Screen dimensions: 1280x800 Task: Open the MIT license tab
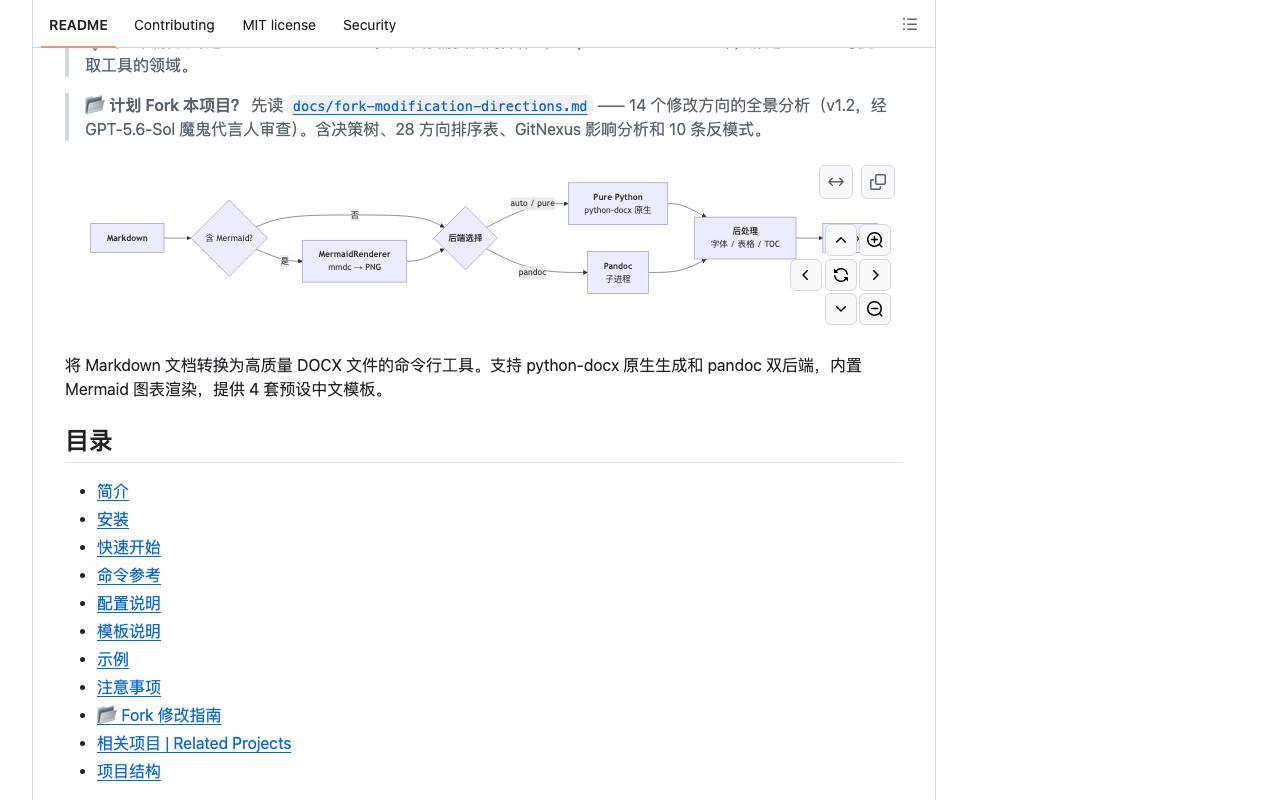coord(279,25)
